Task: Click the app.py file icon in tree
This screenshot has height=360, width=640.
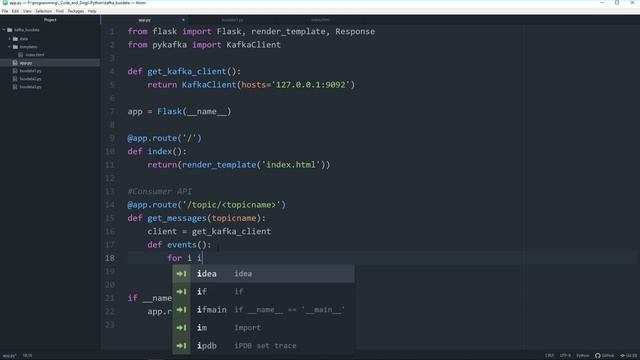Action: [x=15, y=63]
